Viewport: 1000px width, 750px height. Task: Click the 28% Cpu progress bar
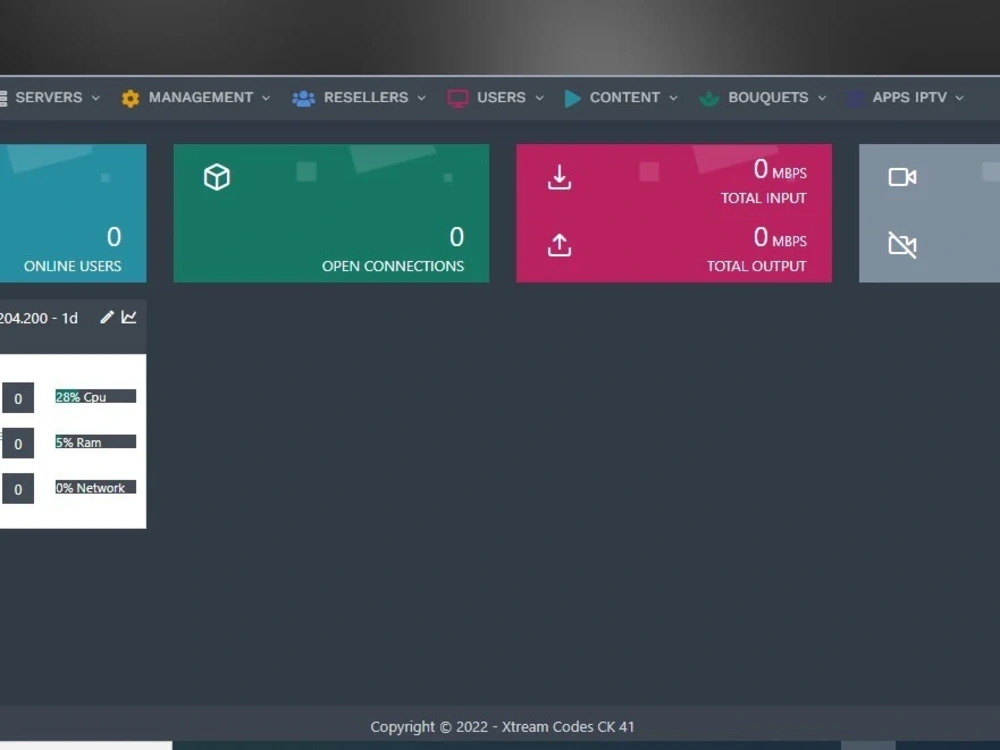(x=94, y=396)
